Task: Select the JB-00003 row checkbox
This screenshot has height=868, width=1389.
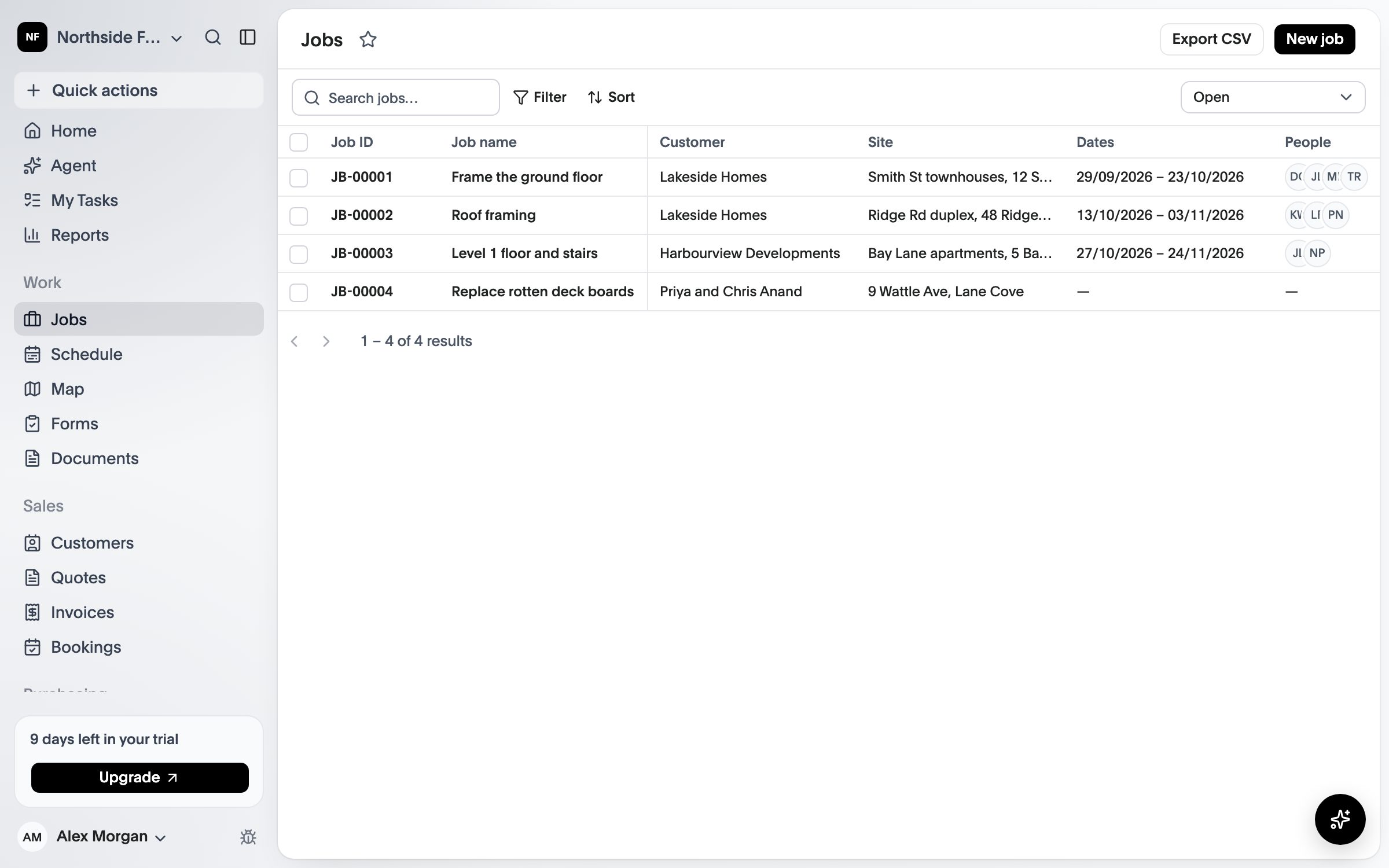Action: click(299, 254)
